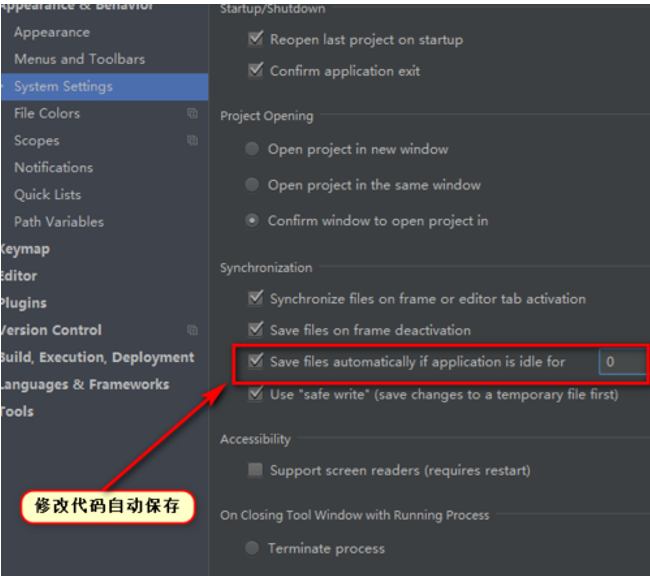Disable Save files automatically if idle
The image size is (650, 576).
point(255,361)
